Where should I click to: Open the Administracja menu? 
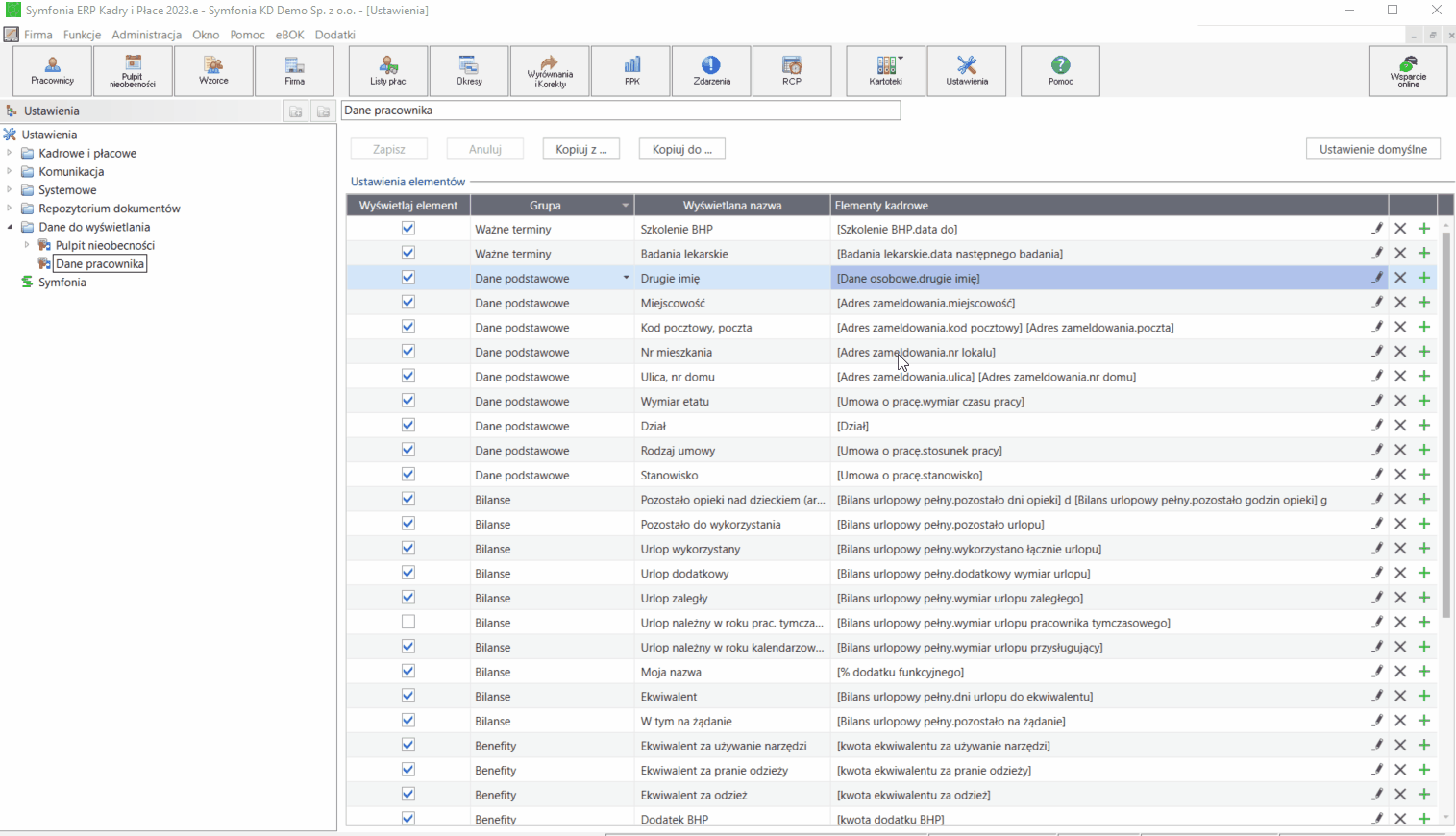[147, 35]
